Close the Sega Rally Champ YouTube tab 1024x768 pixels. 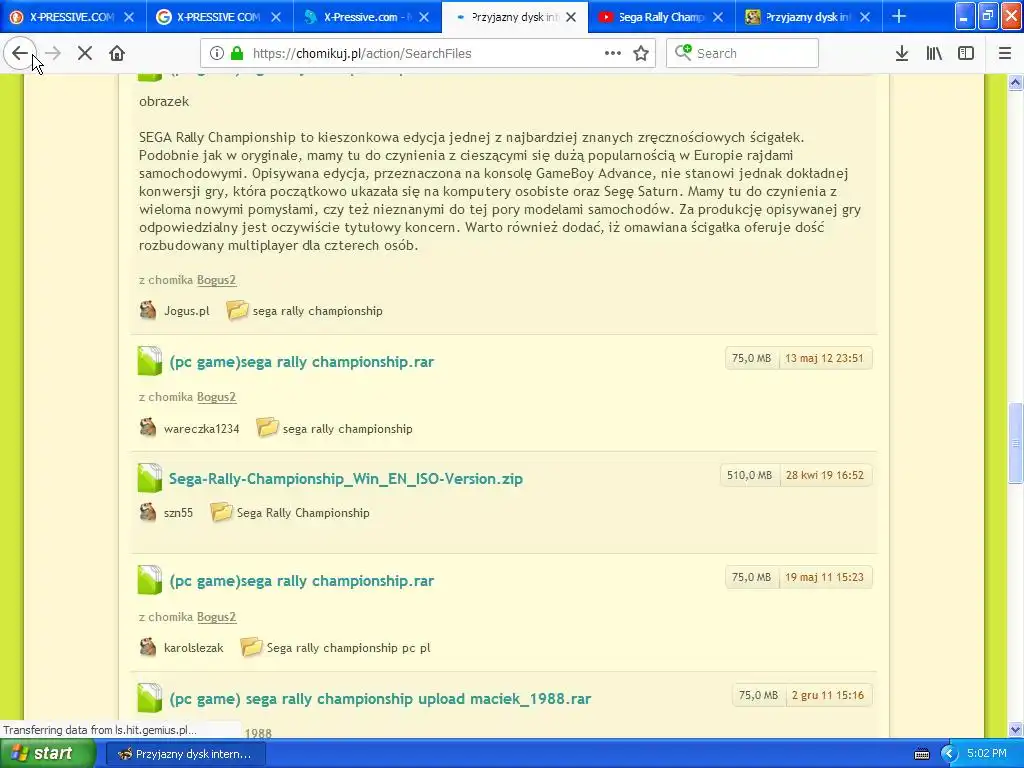click(718, 17)
